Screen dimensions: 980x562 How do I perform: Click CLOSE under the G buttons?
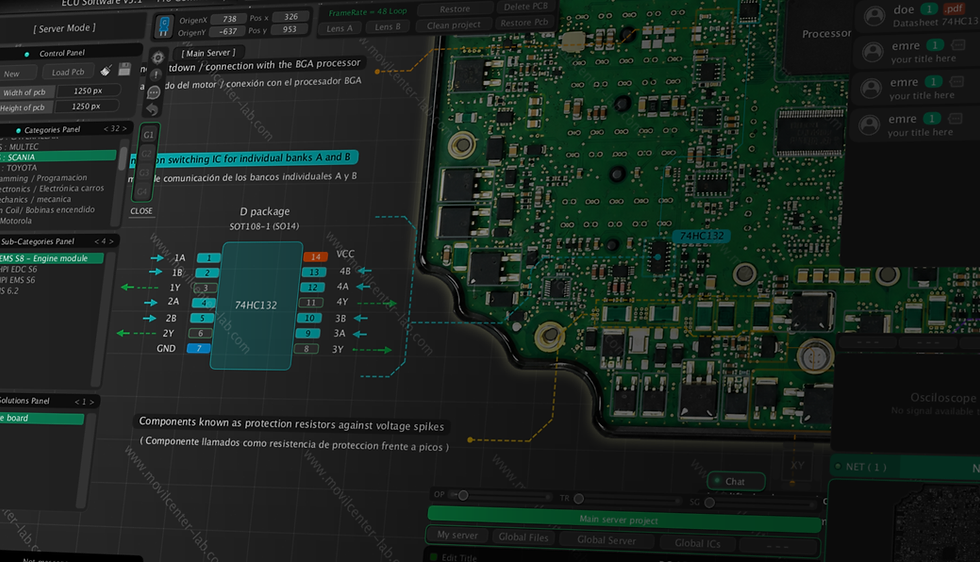click(x=141, y=211)
